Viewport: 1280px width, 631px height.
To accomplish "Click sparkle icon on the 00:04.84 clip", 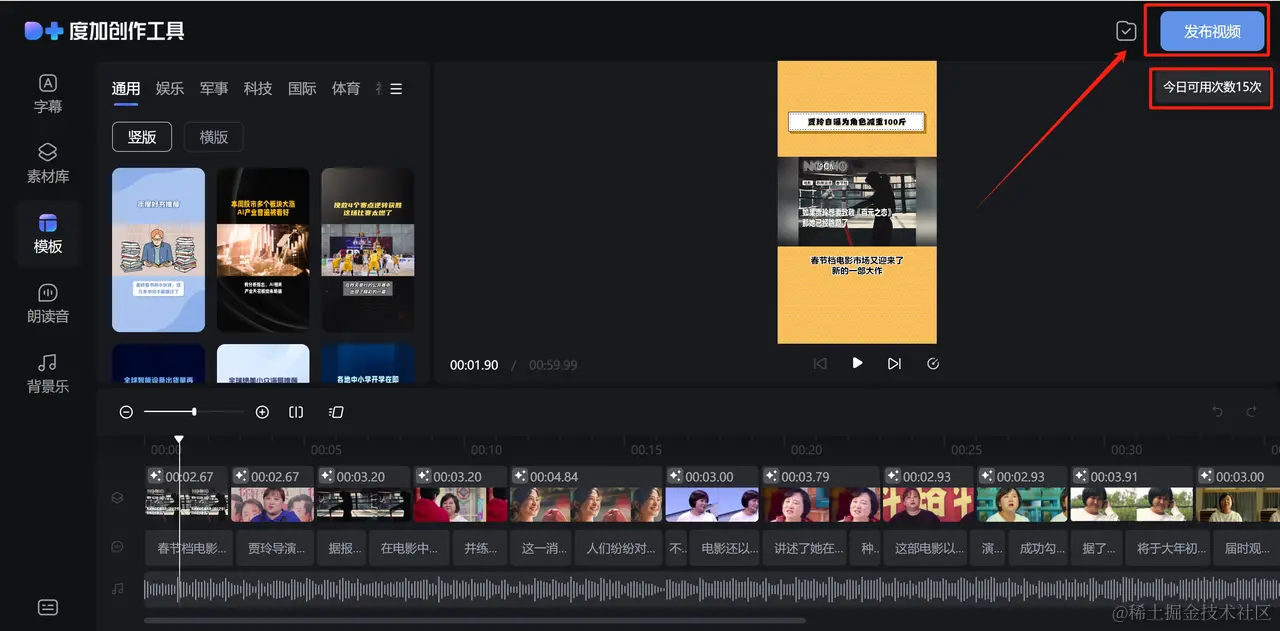I will click(520, 477).
